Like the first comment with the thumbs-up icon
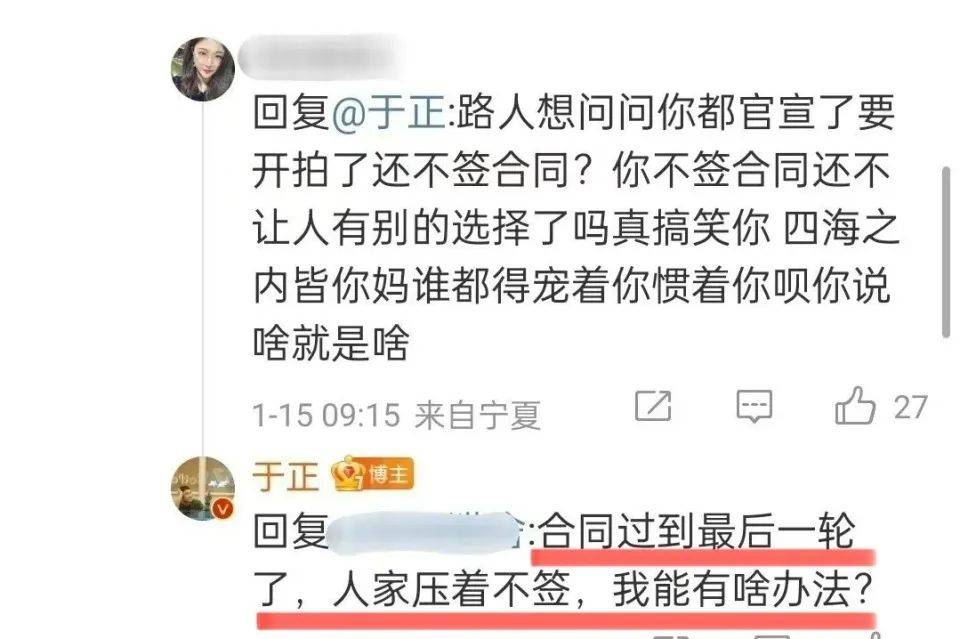This screenshot has width=960, height=639. [855, 405]
